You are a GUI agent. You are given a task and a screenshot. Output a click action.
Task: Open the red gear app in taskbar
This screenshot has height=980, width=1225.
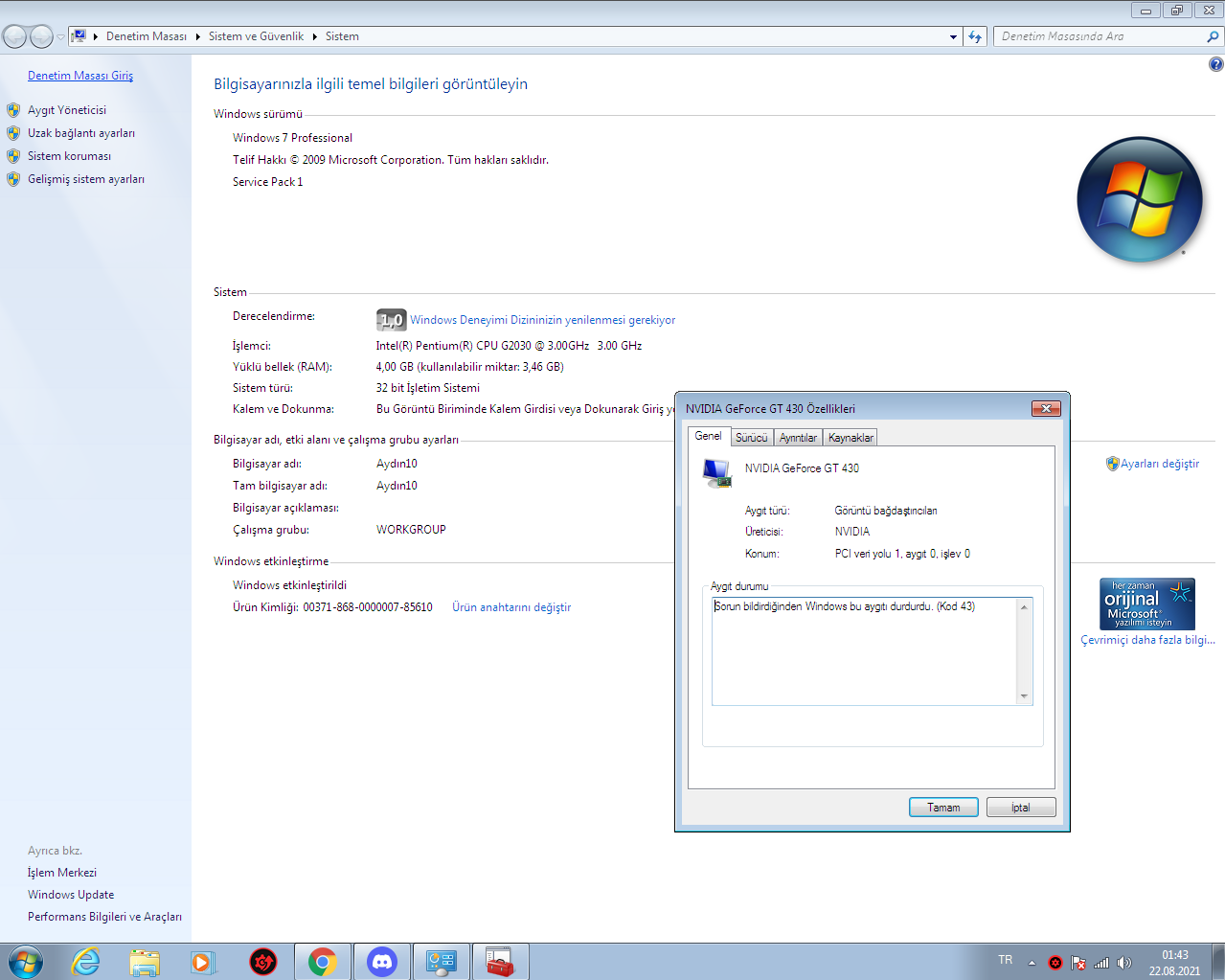[263, 962]
